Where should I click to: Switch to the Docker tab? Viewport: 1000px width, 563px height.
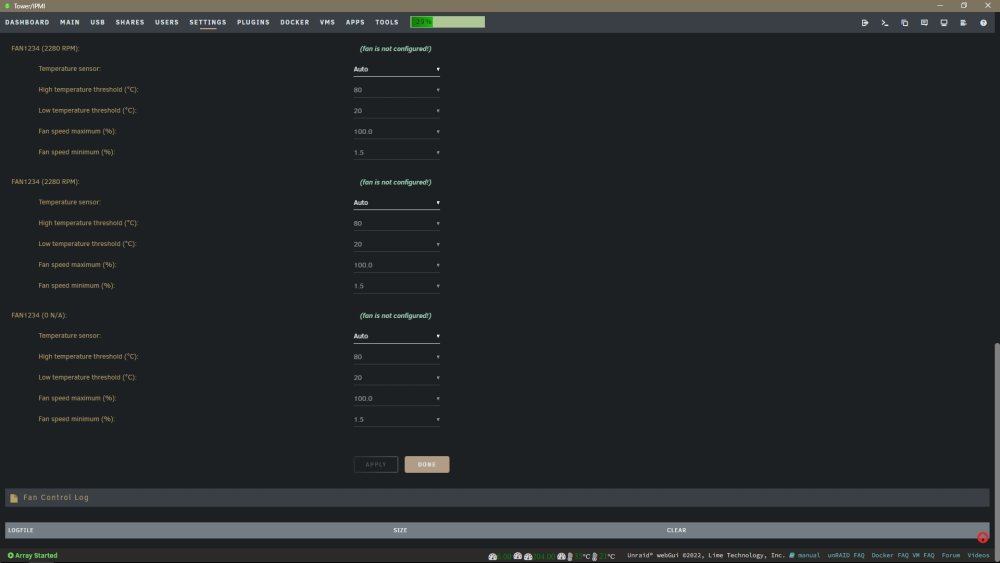(295, 22)
